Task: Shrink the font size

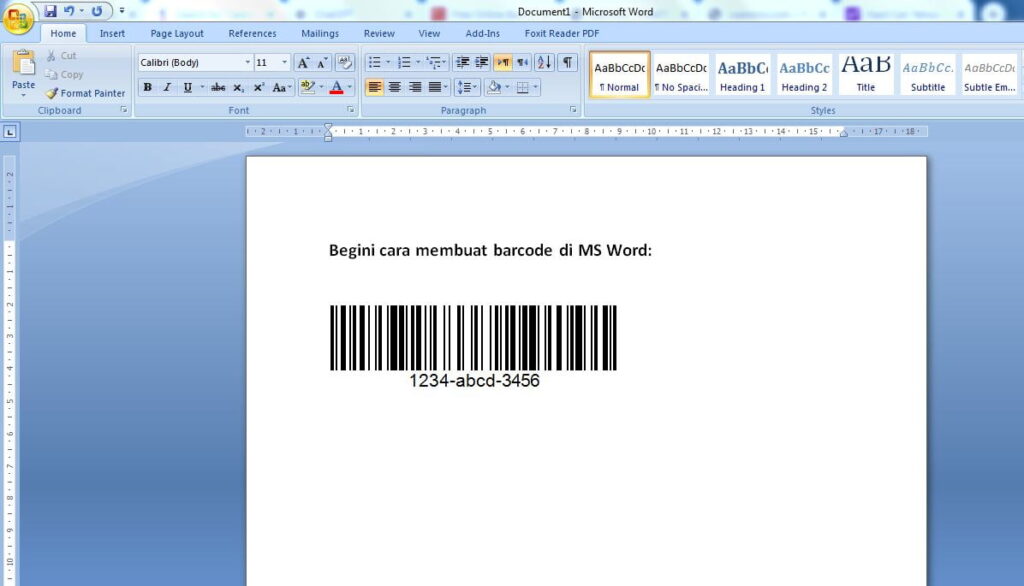Action: [322, 62]
